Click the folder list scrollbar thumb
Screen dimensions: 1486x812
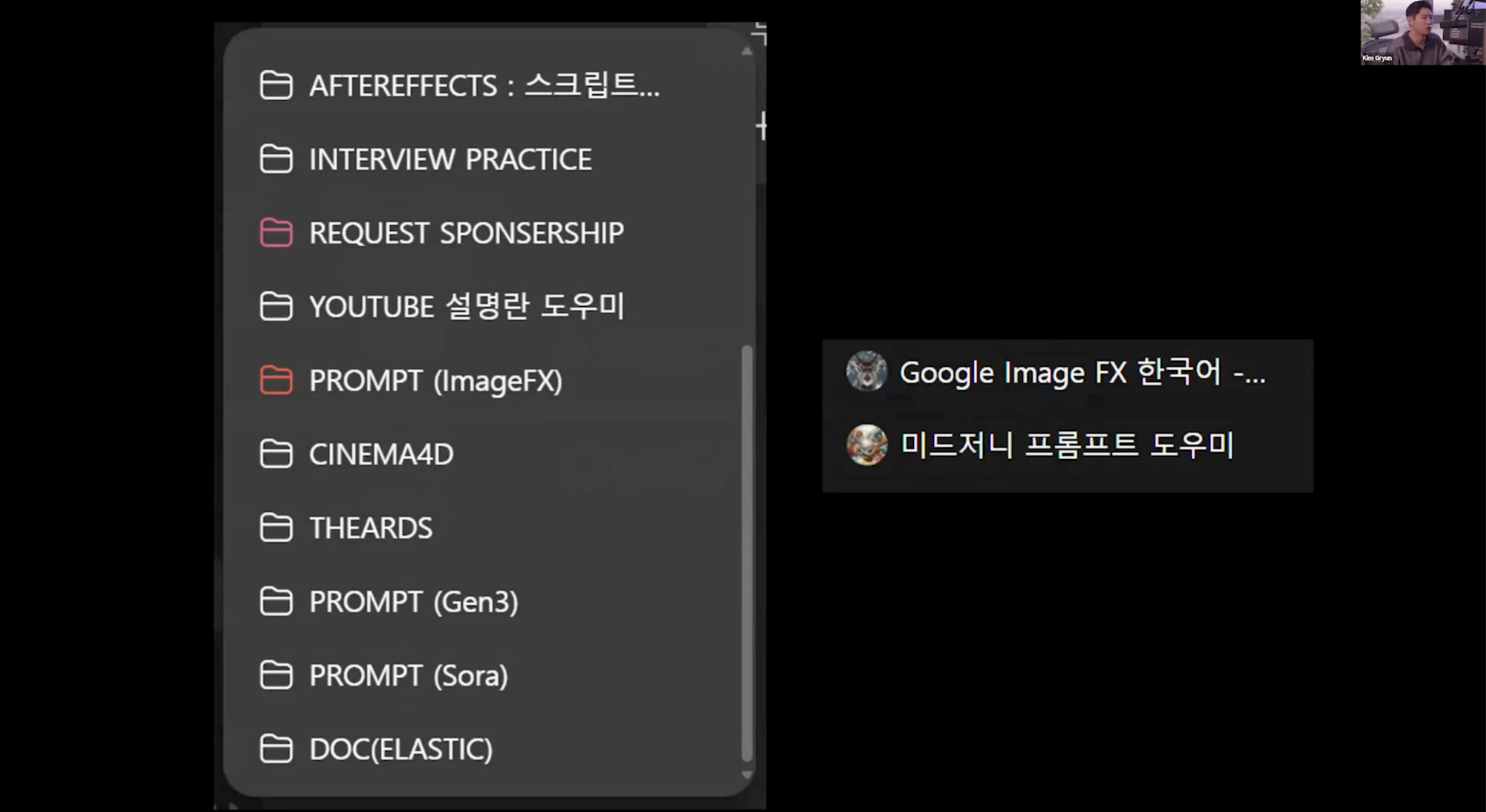click(747, 553)
